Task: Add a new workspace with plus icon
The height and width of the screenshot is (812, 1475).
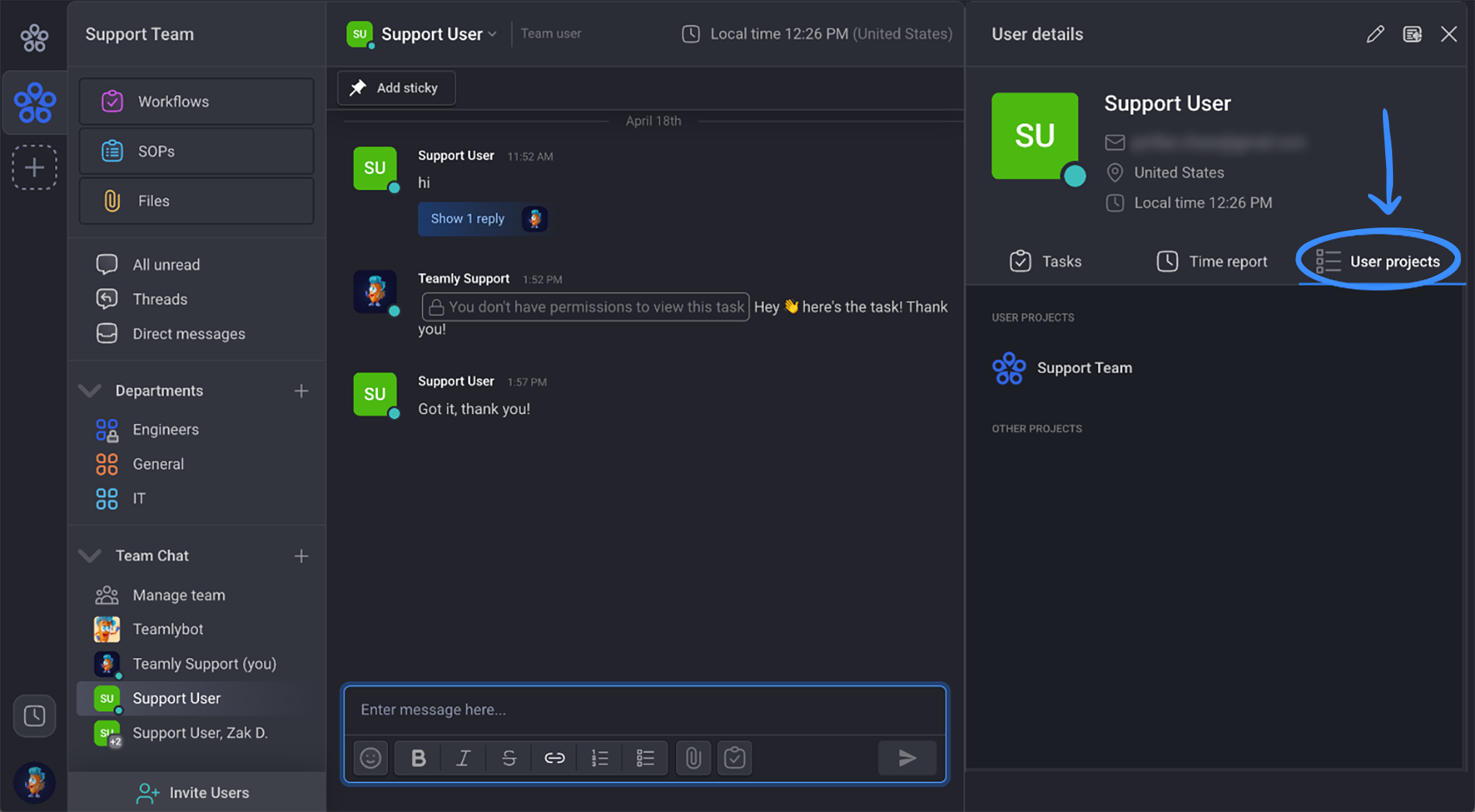Action: (34, 167)
